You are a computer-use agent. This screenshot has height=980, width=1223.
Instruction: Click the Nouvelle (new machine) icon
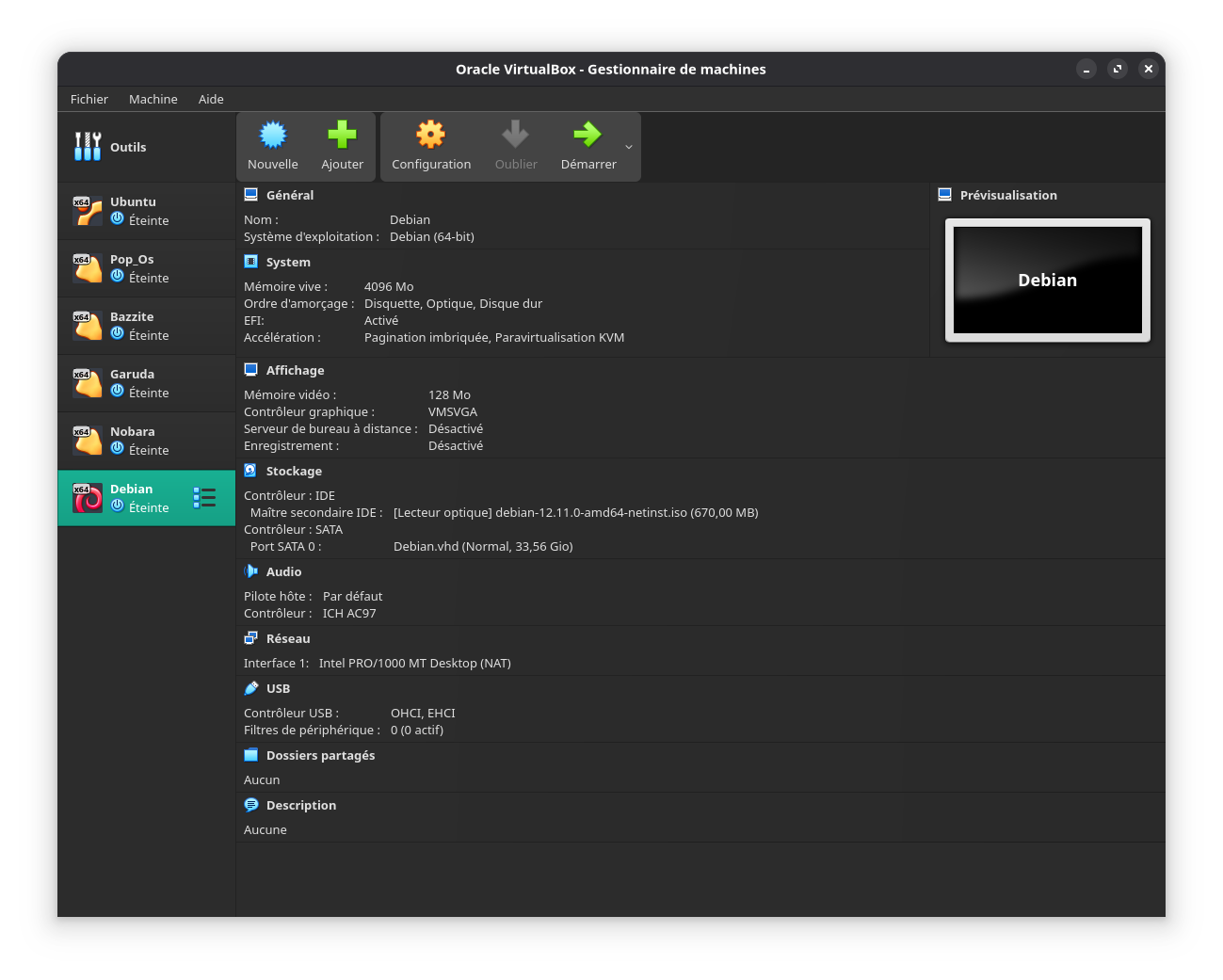click(x=273, y=136)
